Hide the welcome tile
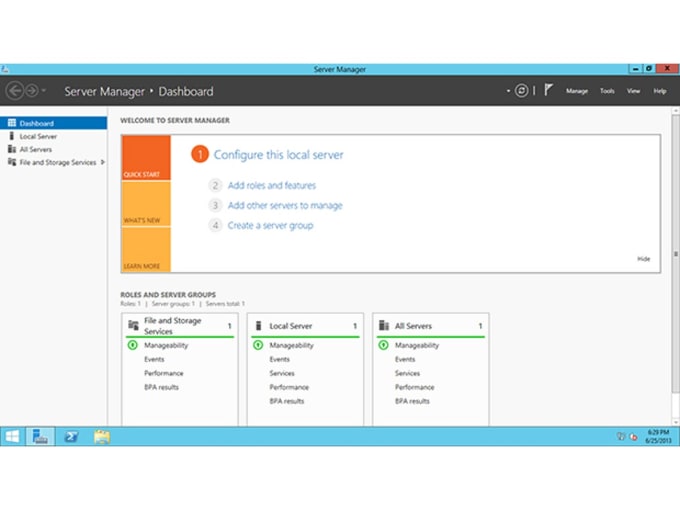Image resolution: width=680 pixels, height=510 pixels. [x=644, y=259]
